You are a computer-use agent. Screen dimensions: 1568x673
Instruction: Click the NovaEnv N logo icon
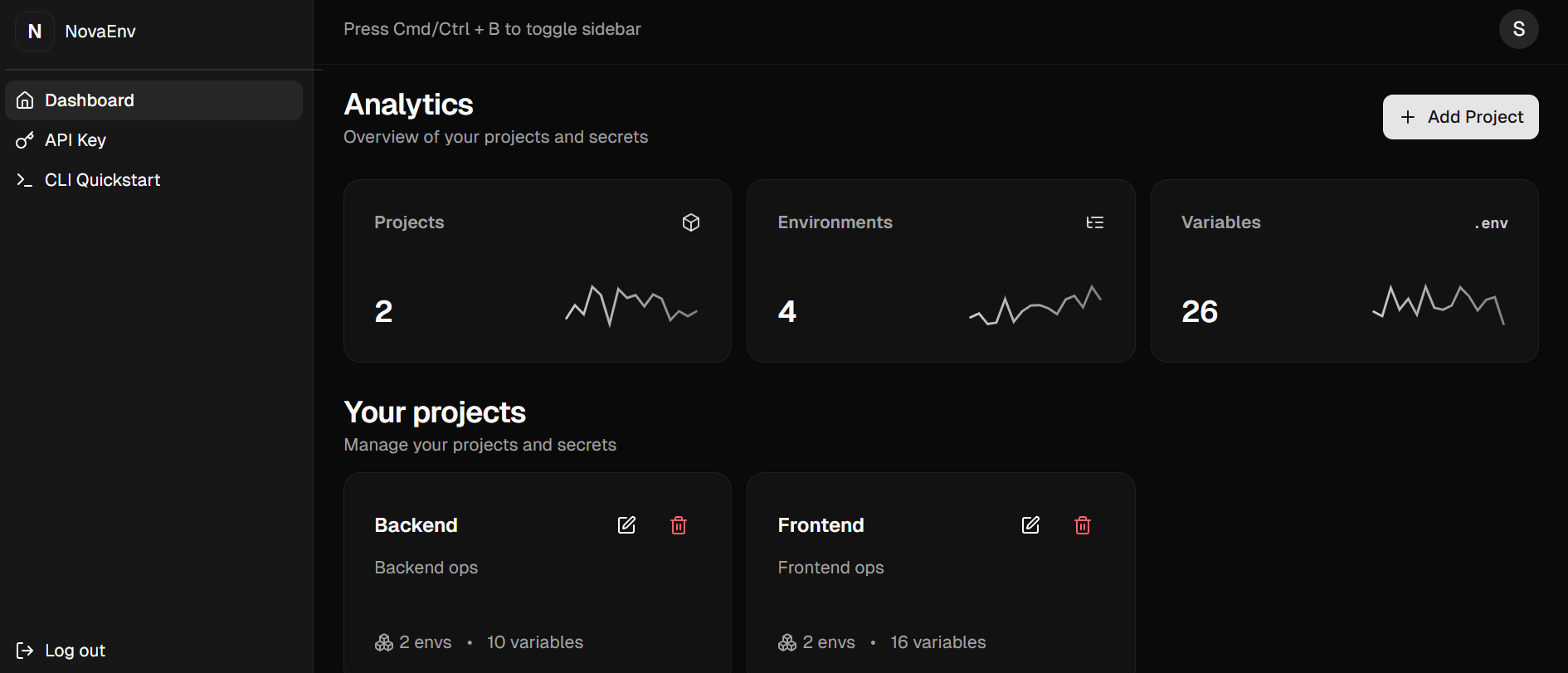click(x=35, y=32)
